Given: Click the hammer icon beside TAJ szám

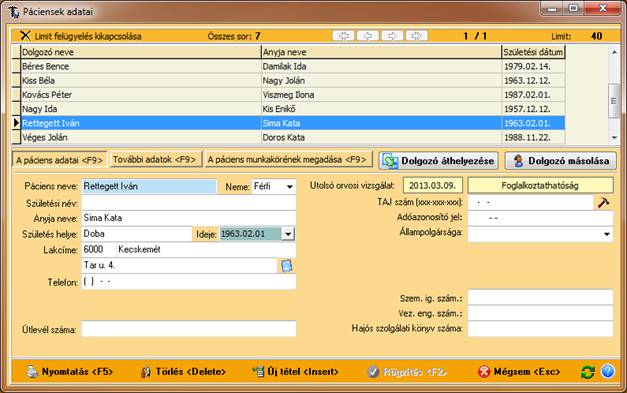Looking at the screenshot, I should click(x=603, y=202).
